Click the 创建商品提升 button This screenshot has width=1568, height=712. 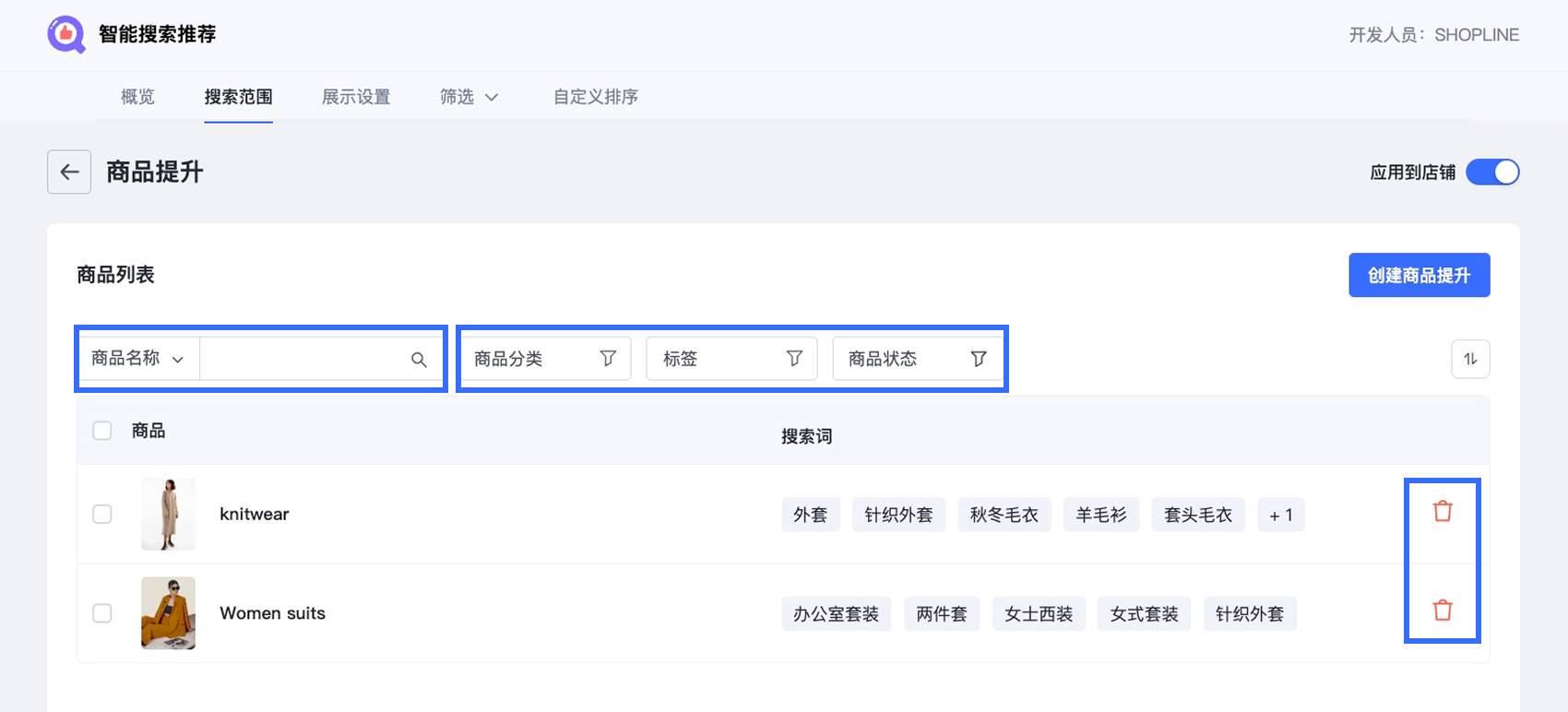pyautogui.click(x=1419, y=276)
